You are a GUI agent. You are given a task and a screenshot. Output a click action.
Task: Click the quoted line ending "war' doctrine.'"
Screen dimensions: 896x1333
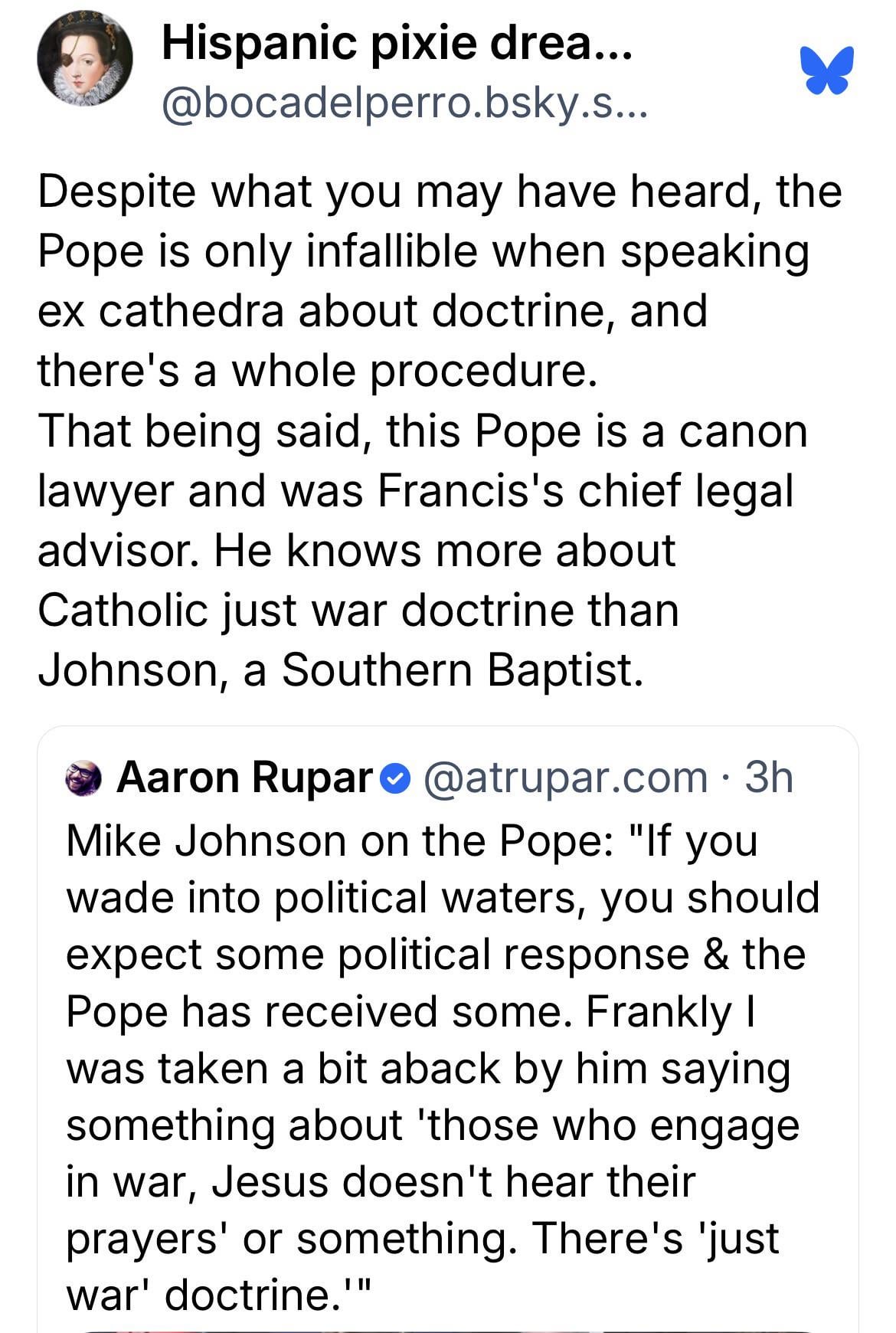point(218,1295)
